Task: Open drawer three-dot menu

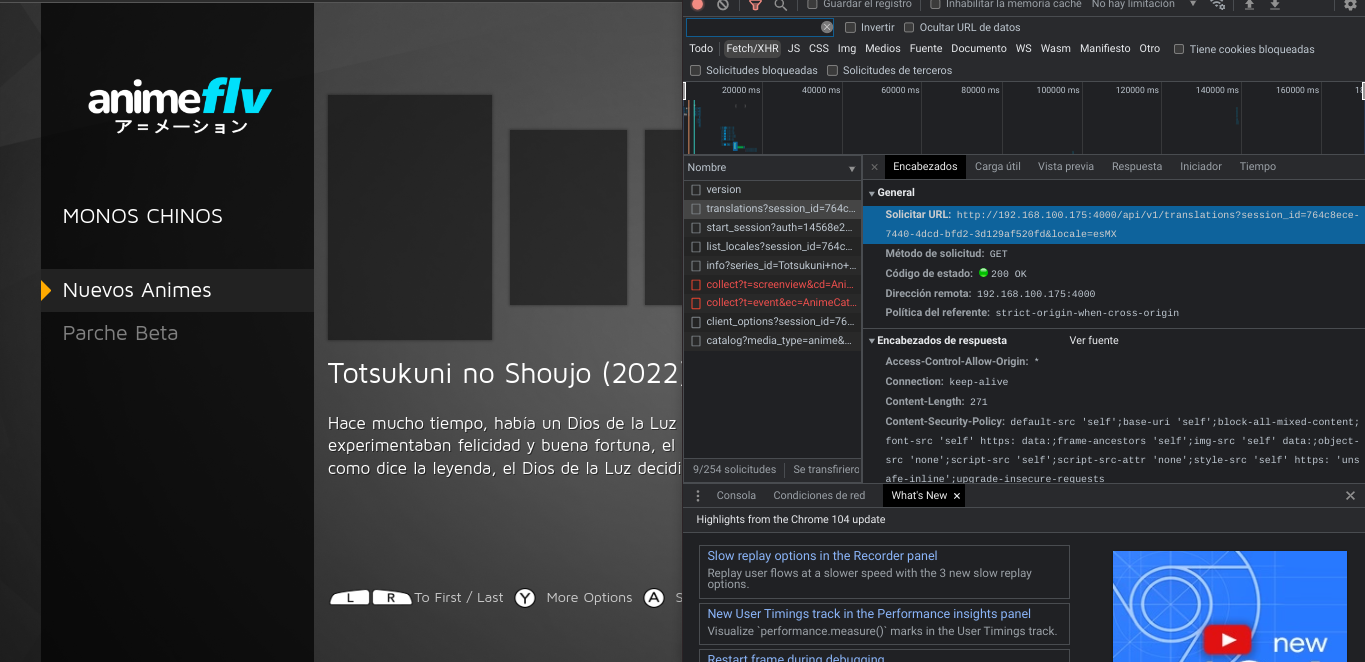Action: [x=698, y=496]
